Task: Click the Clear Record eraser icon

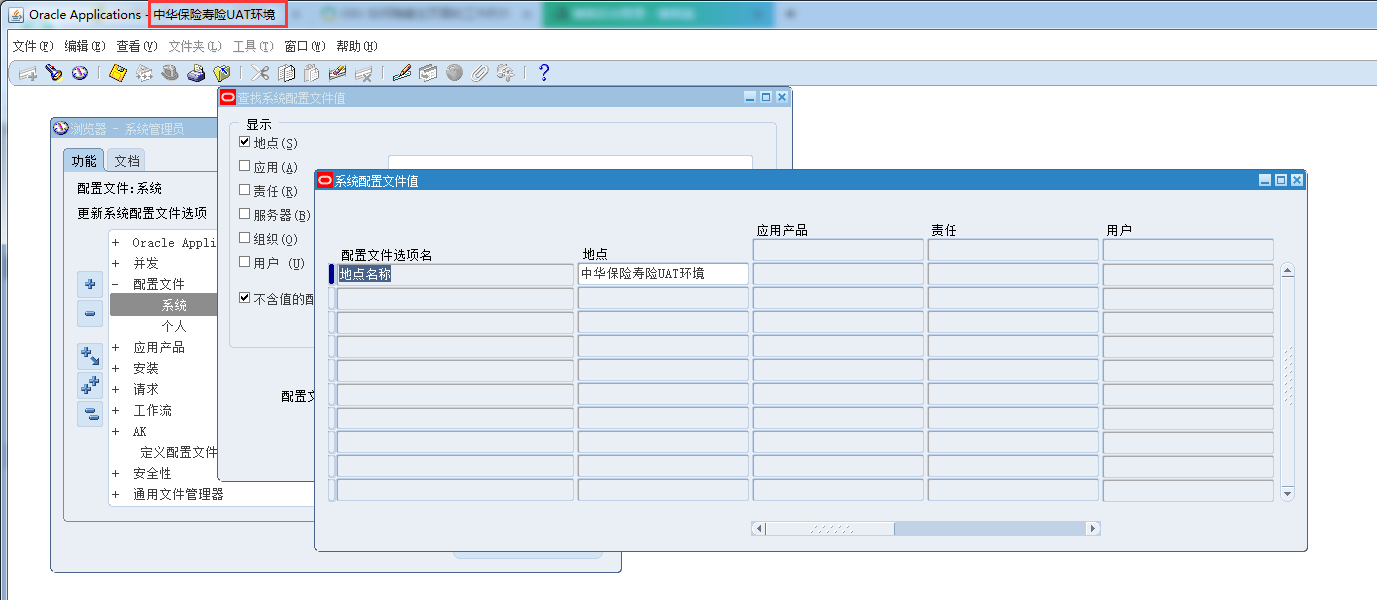Action: click(337, 73)
